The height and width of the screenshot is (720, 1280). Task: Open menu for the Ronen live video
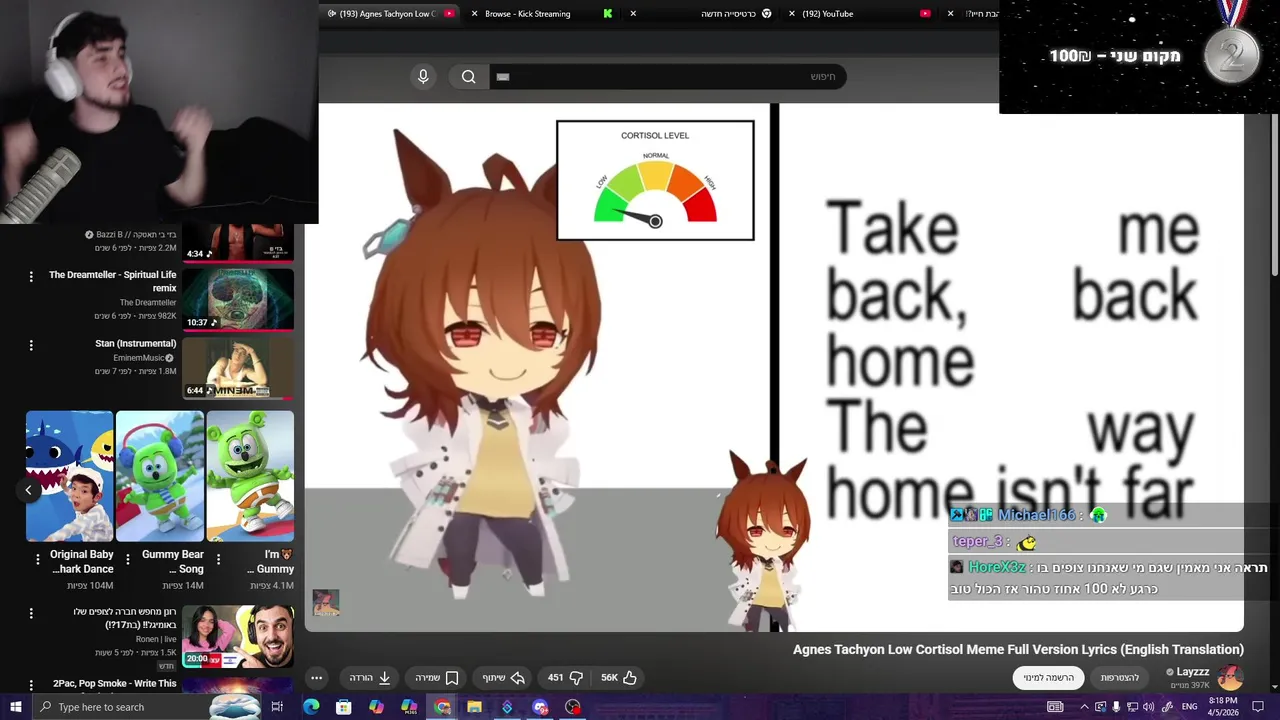pyautogui.click(x=31, y=613)
